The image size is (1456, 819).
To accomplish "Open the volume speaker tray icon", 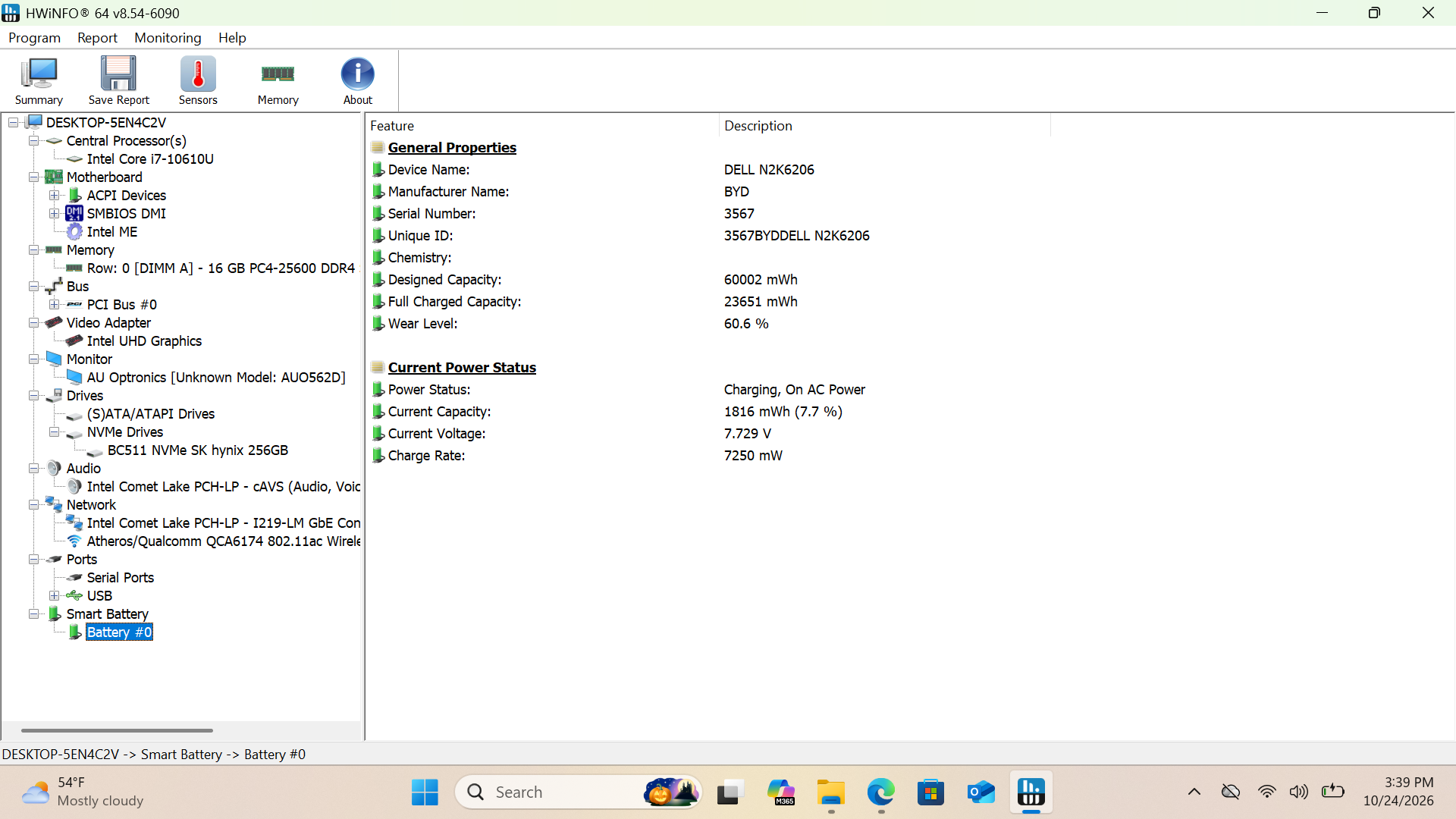I will pyautogui.click(x=1298, y=792).
